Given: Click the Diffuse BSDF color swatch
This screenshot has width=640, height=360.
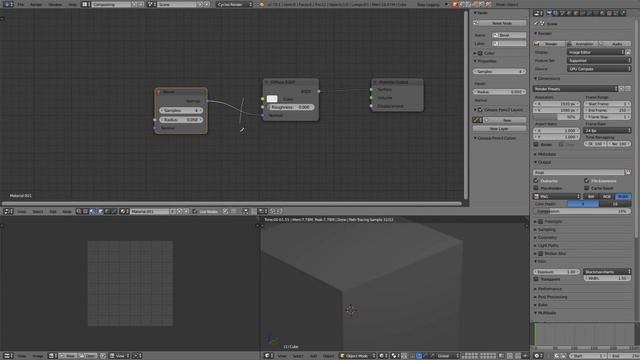Looking at the screenshot, I should tap(272, 99).
